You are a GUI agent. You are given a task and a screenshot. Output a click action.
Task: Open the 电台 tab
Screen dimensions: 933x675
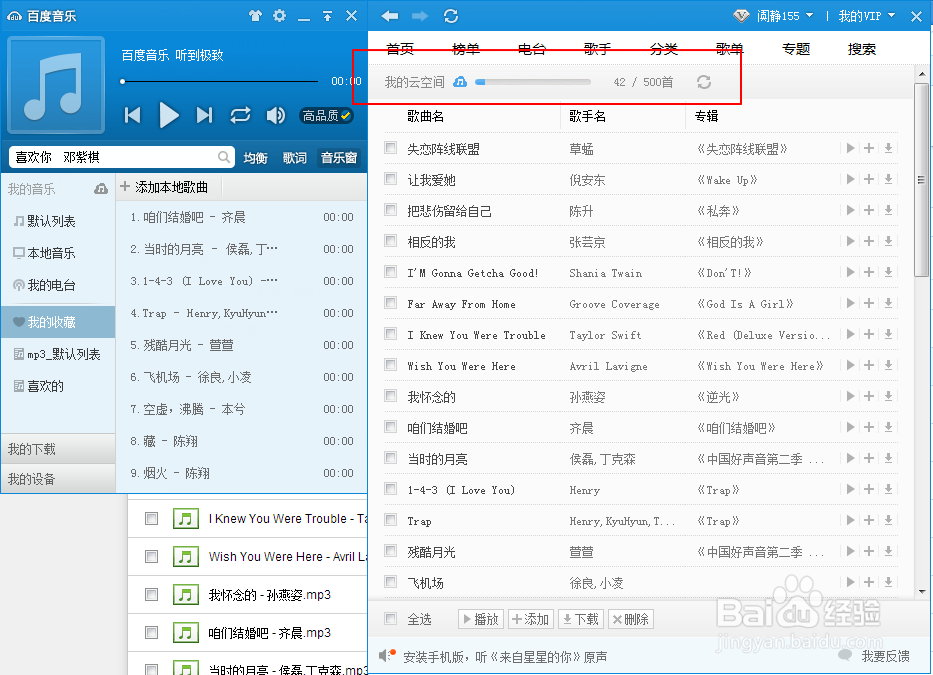(531, 49)
